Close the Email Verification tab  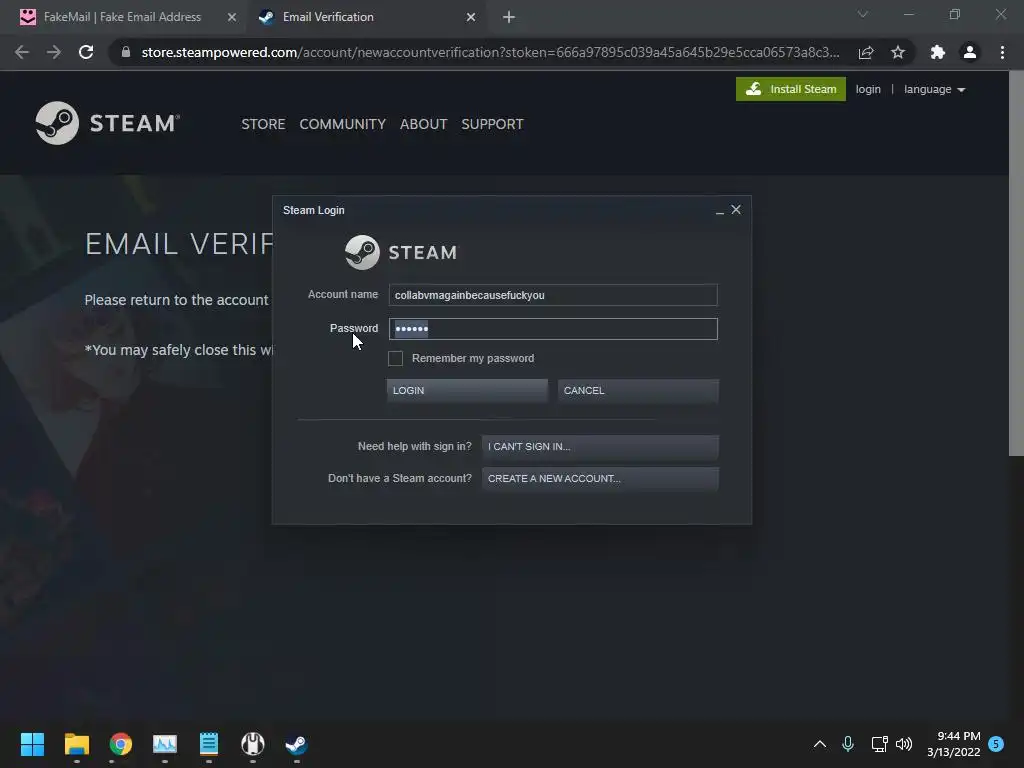[471, 18]
